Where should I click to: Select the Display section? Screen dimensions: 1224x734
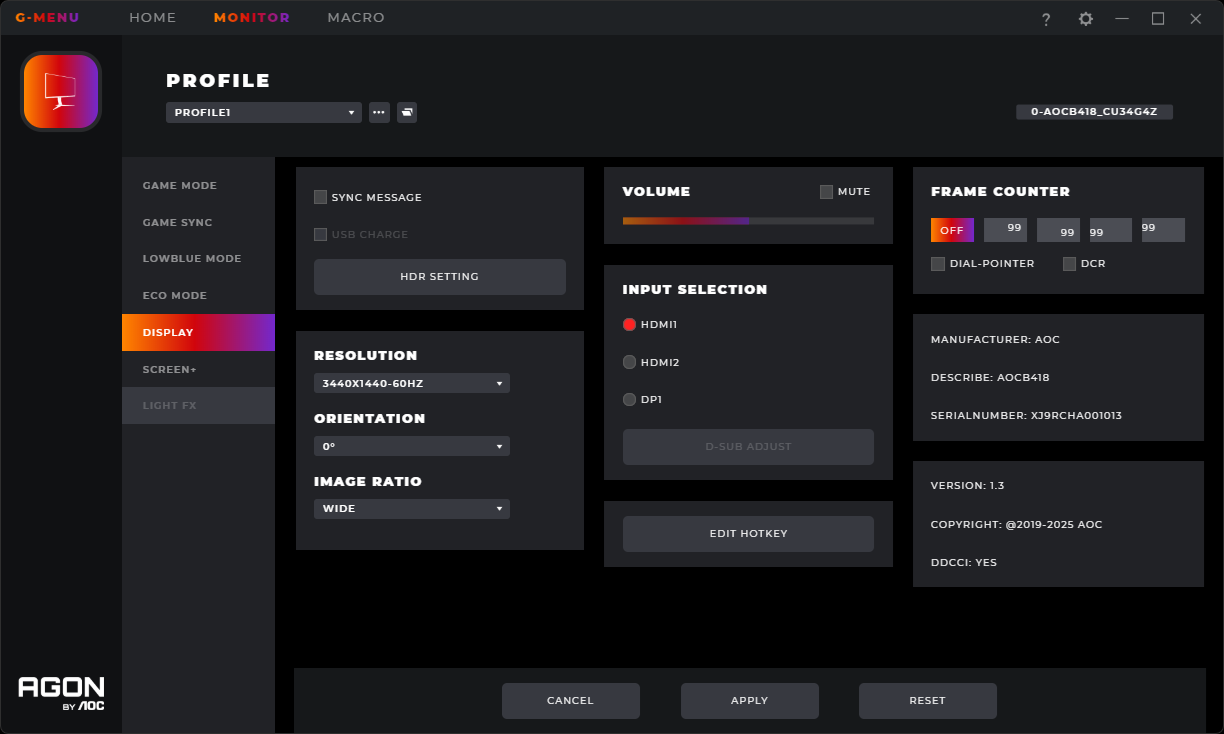click(198, 332)
